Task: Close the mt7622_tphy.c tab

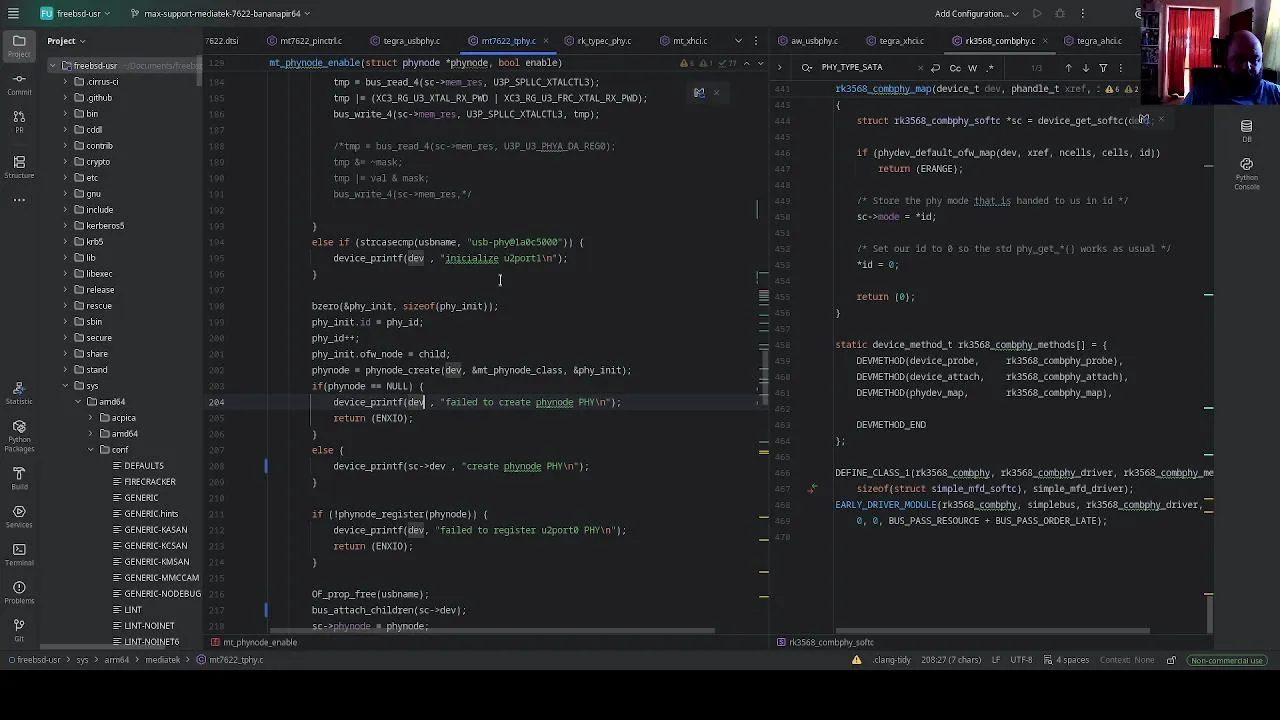Action: pos(545,41)
